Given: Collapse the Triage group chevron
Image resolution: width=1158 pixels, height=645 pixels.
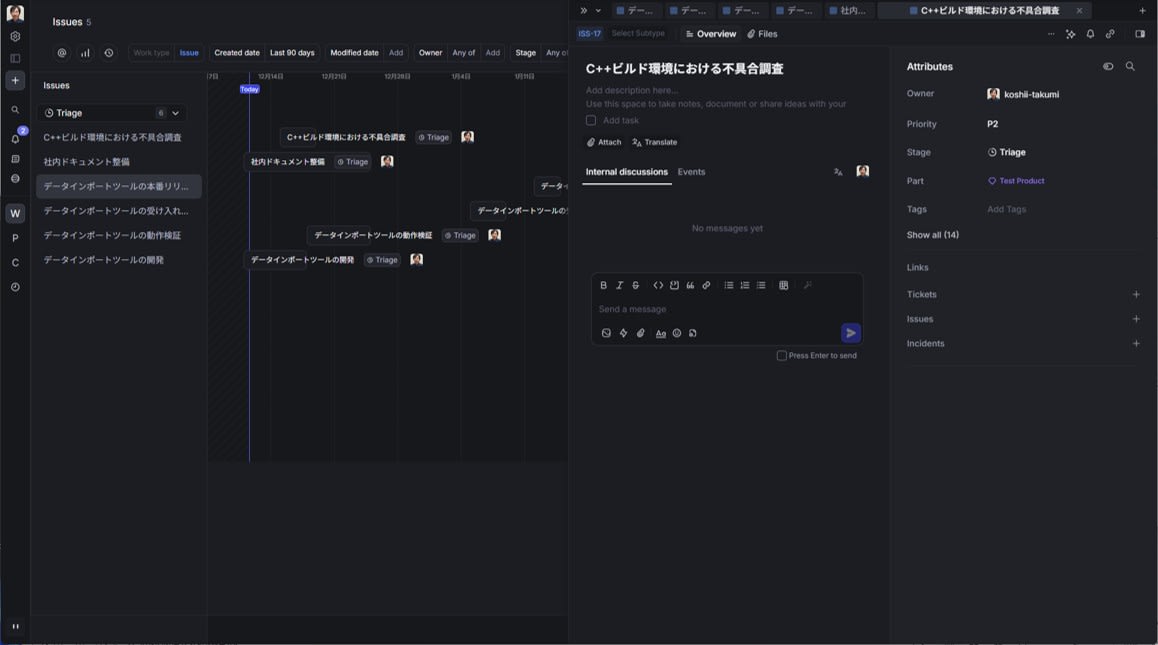Looking at the screenshot, I should (175, 113).
